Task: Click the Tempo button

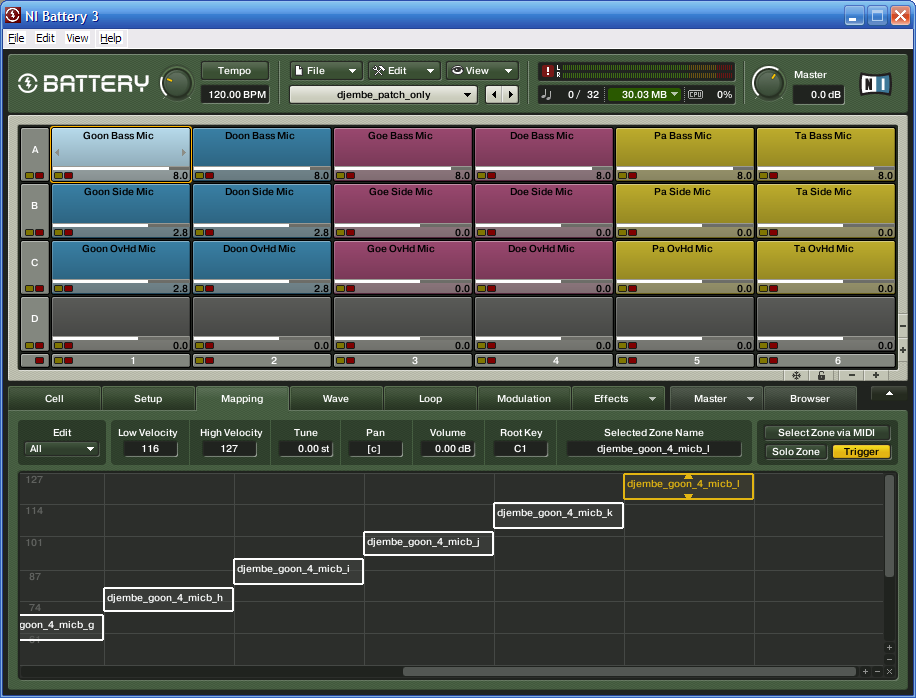Action: pyautogui.click(x=234, y=71)
